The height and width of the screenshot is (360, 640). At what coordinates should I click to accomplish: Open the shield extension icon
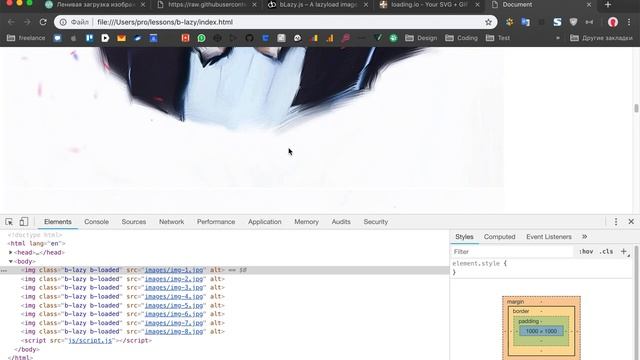(x=573, y=22)
